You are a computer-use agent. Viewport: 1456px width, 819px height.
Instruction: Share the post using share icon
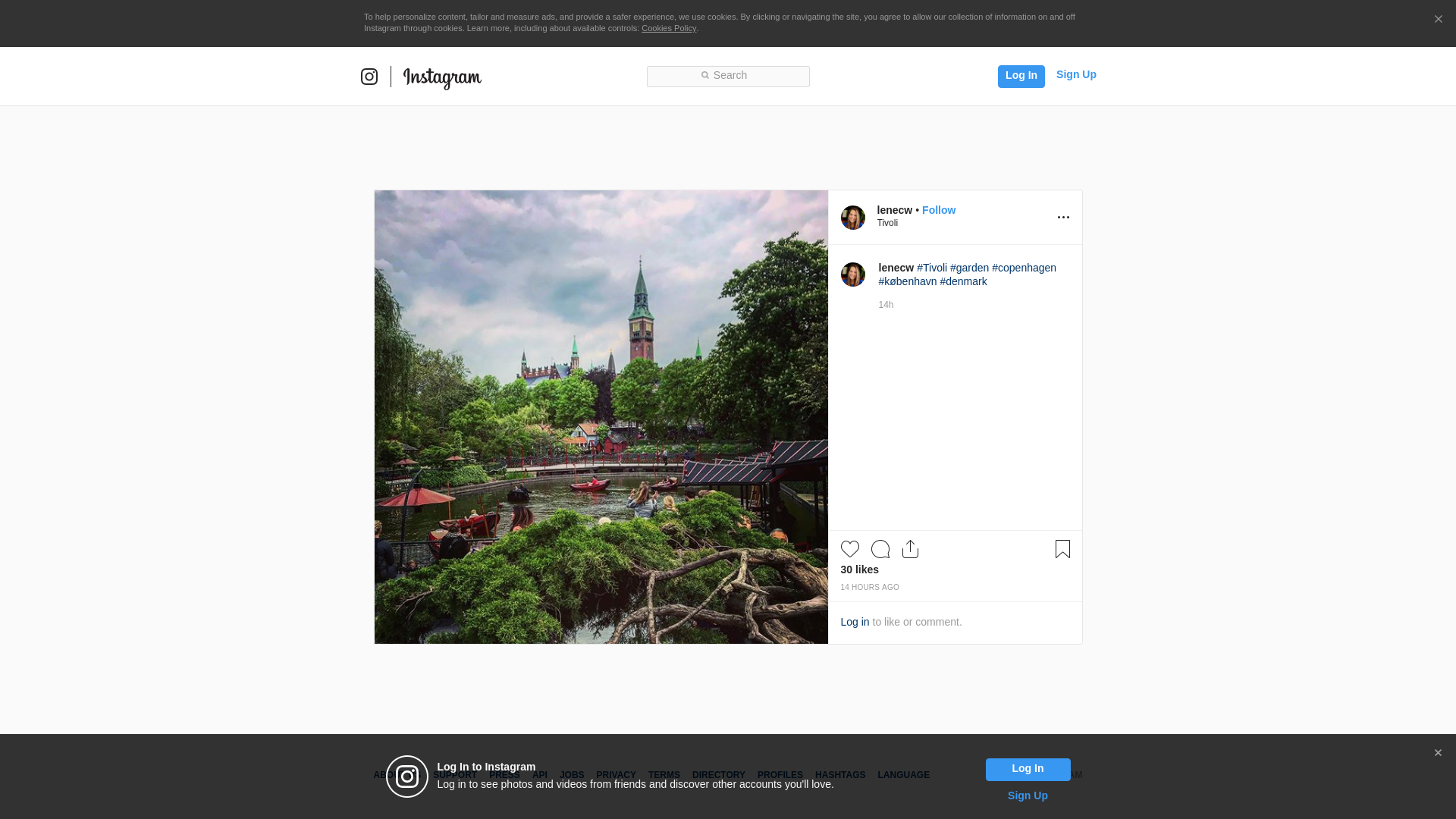(910, 549)
